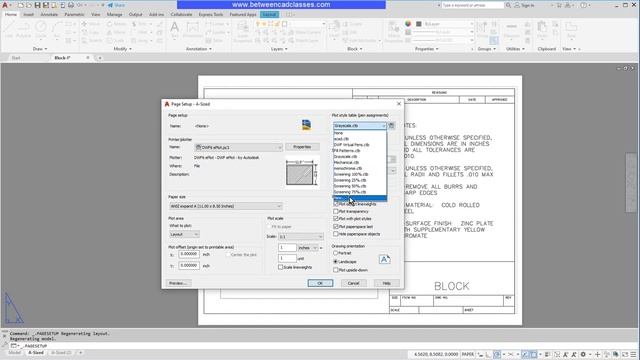This screenshot has height=360, width=640.
Task: Click the Save icon in quick access toolbar
Action: coord(37,5)
